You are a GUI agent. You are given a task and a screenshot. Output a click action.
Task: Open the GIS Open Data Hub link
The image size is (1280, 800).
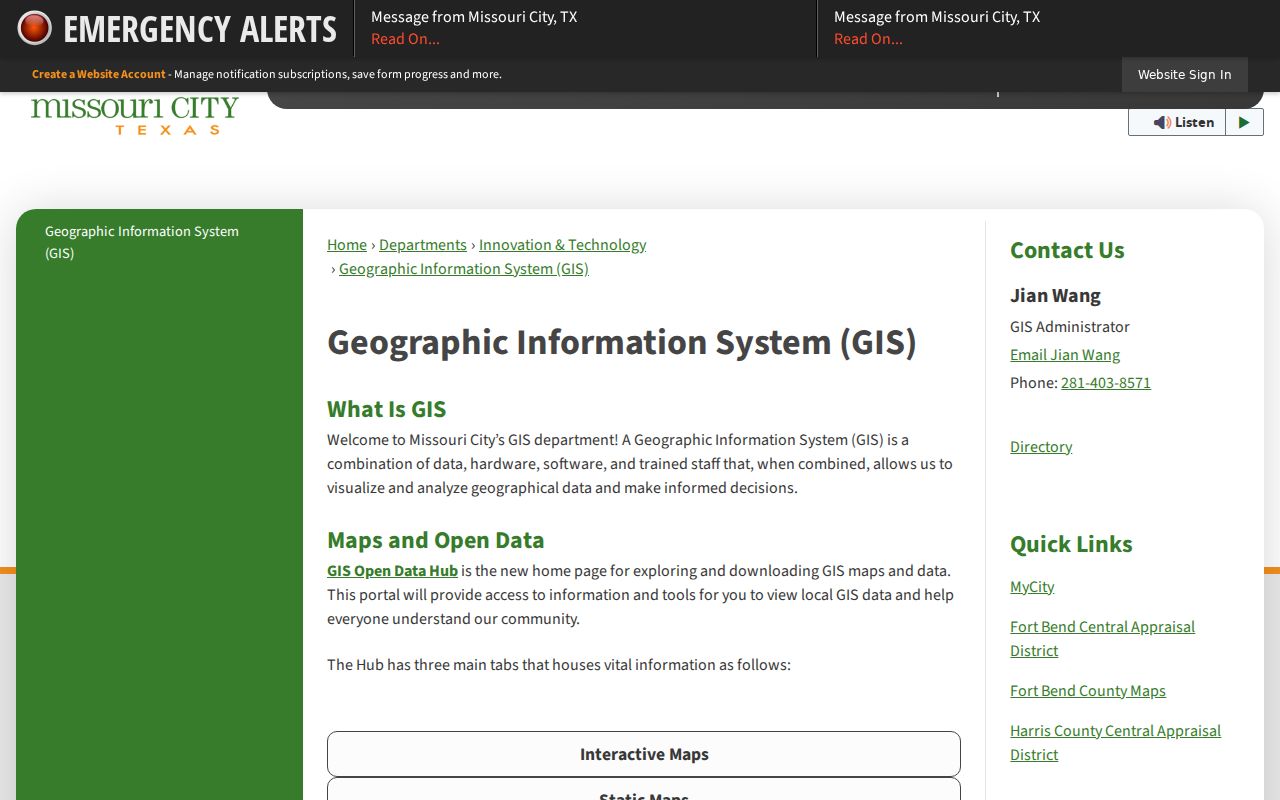tap(392, 571)
